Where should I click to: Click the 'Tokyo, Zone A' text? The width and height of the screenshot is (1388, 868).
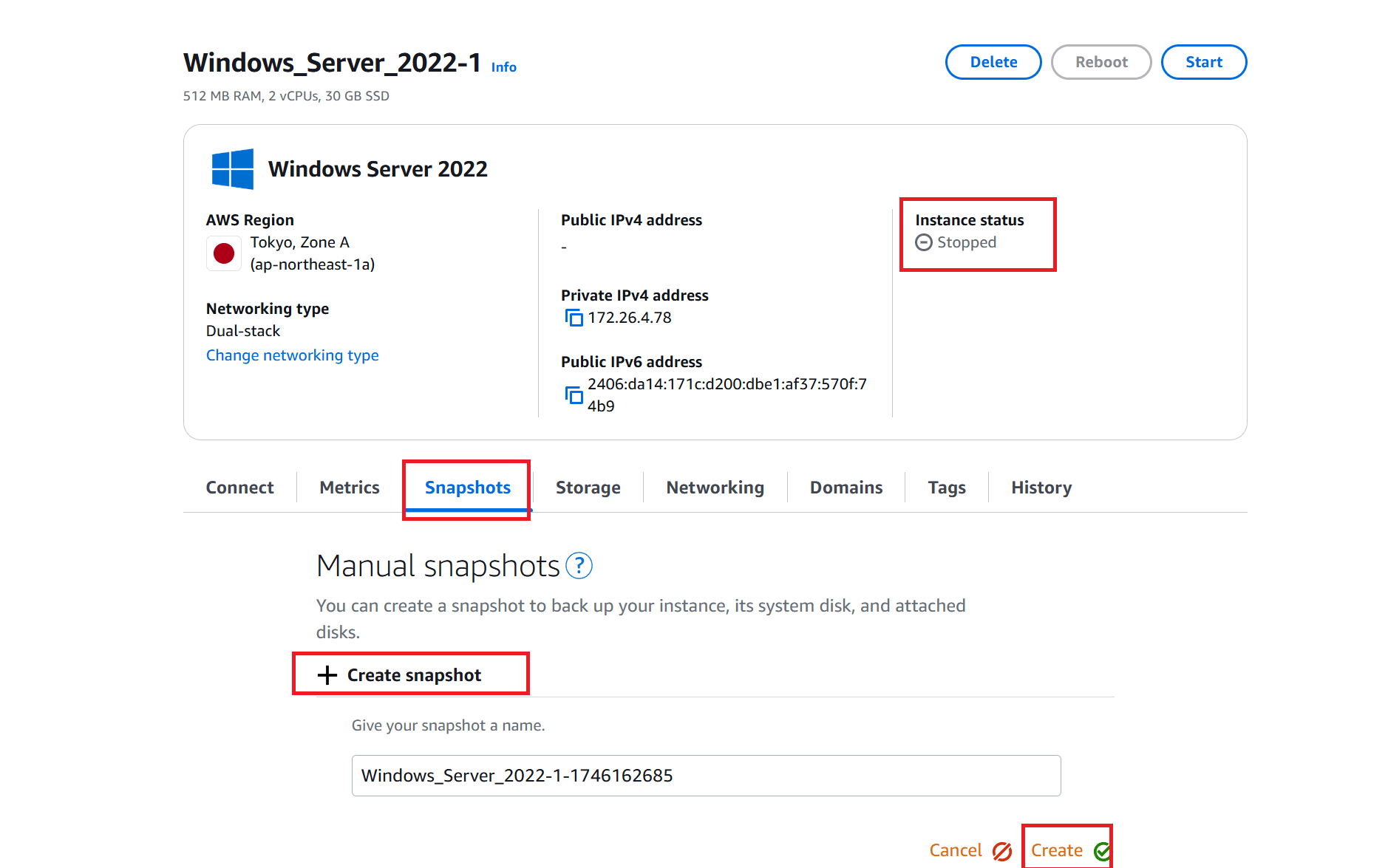[x=300, y=242]
